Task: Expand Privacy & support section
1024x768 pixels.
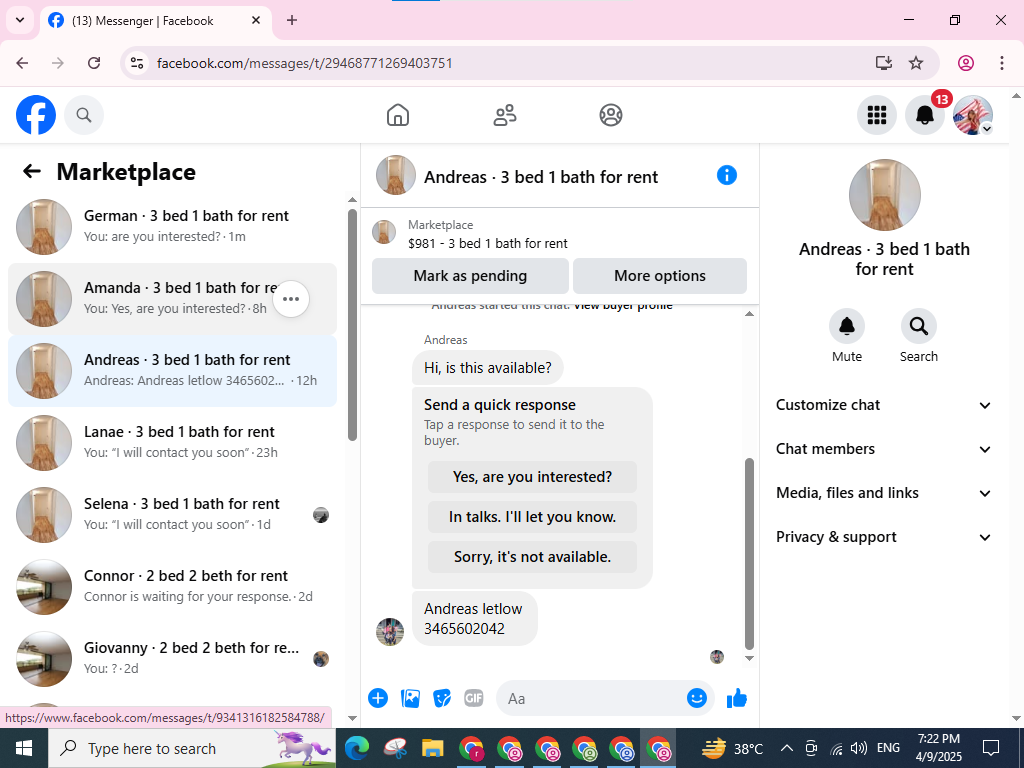Action: click(884, 537)
